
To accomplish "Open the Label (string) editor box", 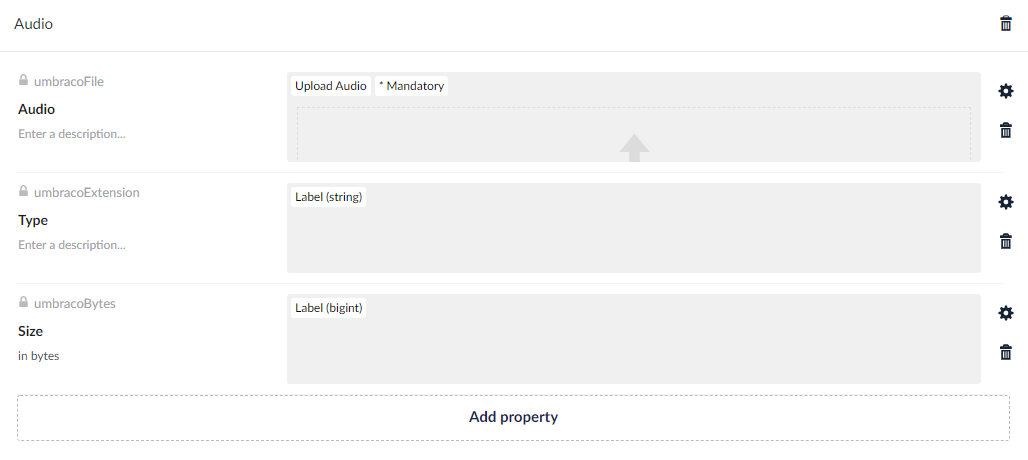I will click(x=634, y=228).
